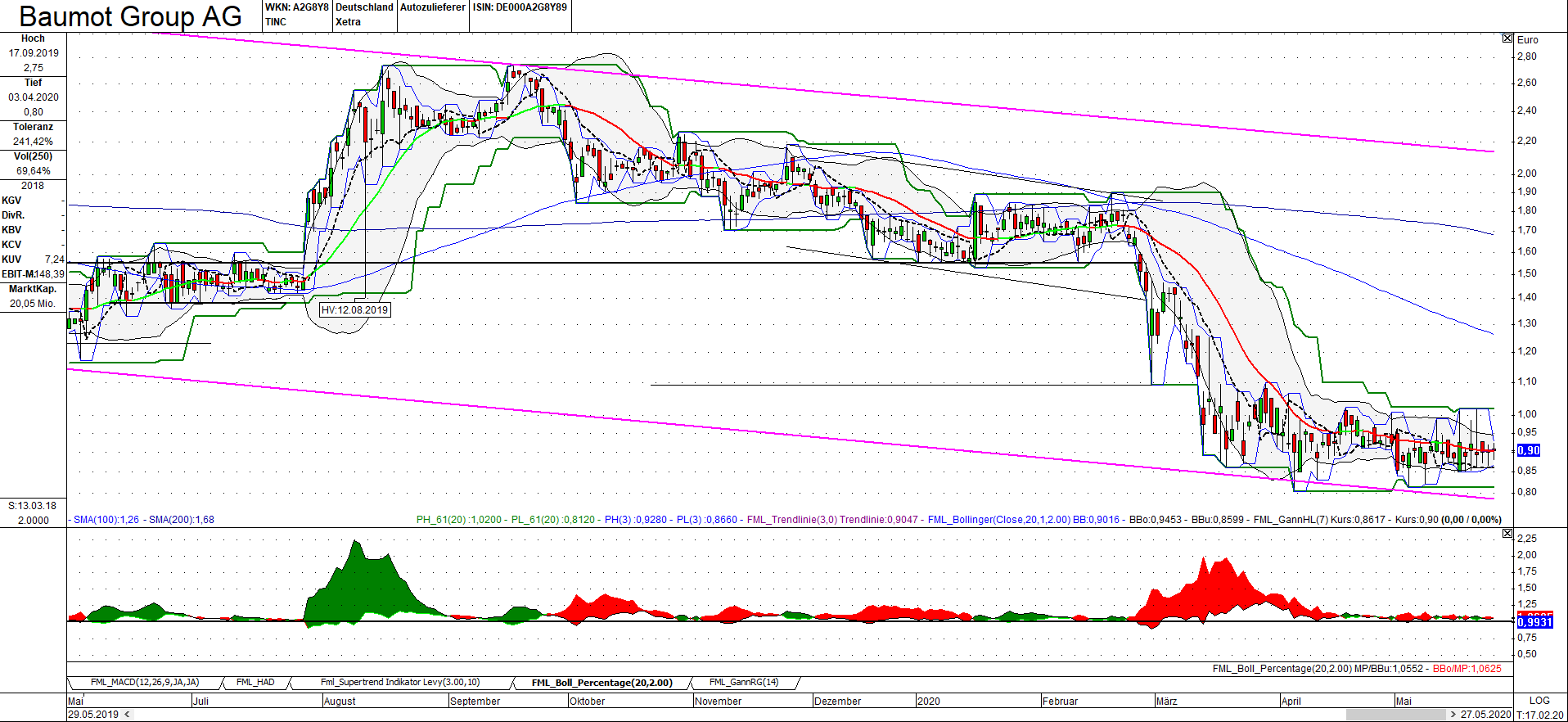Click the split ratio 2.0000
The image size is (1568, 722).
[34, 521]
